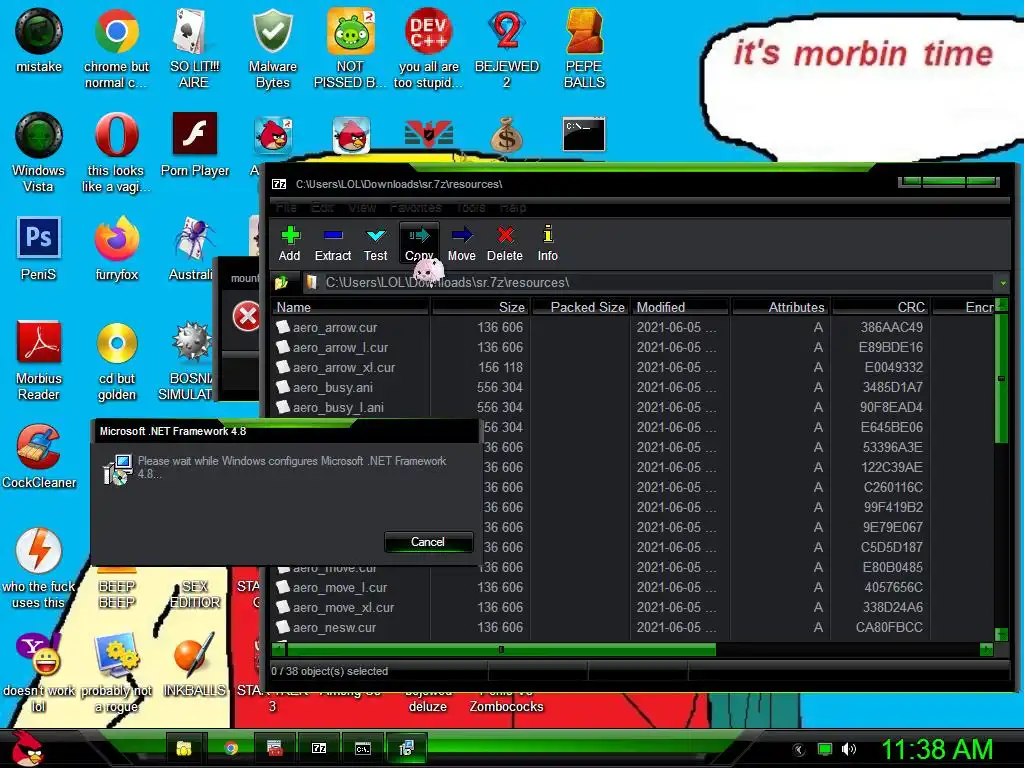
Task: Open 'cd but golden' disc icon
Action: coord(117,360)
